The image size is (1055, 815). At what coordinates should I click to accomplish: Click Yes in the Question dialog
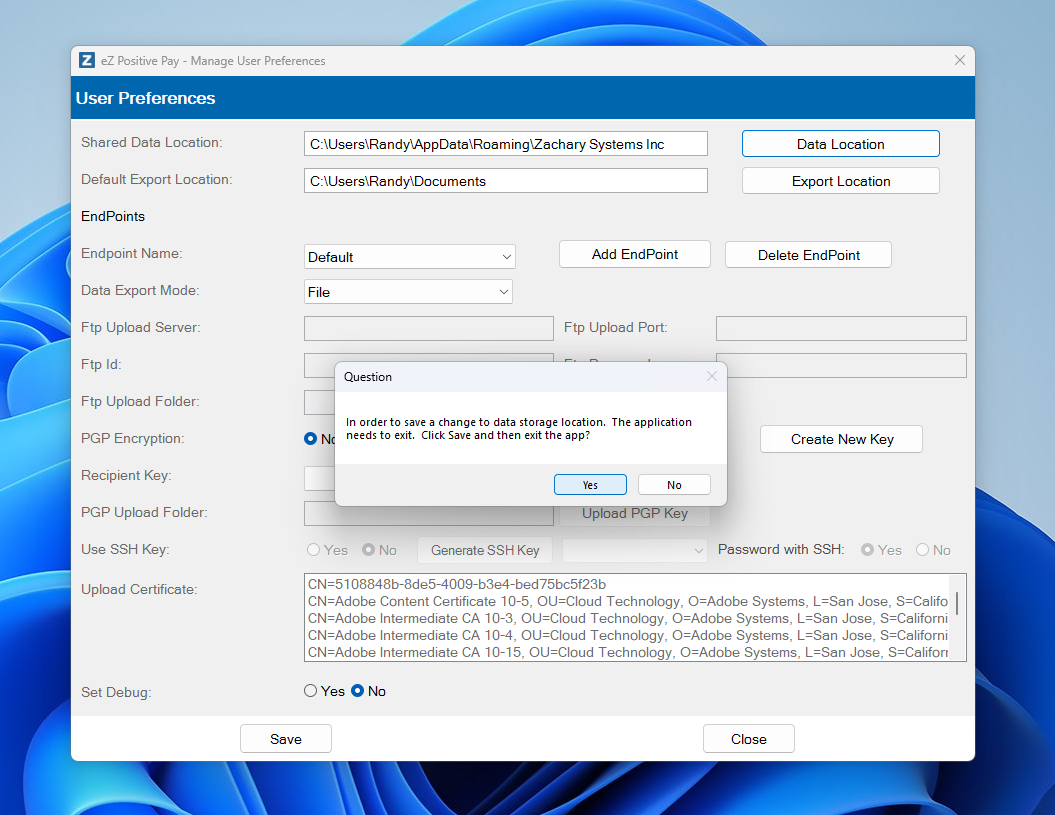590,485
